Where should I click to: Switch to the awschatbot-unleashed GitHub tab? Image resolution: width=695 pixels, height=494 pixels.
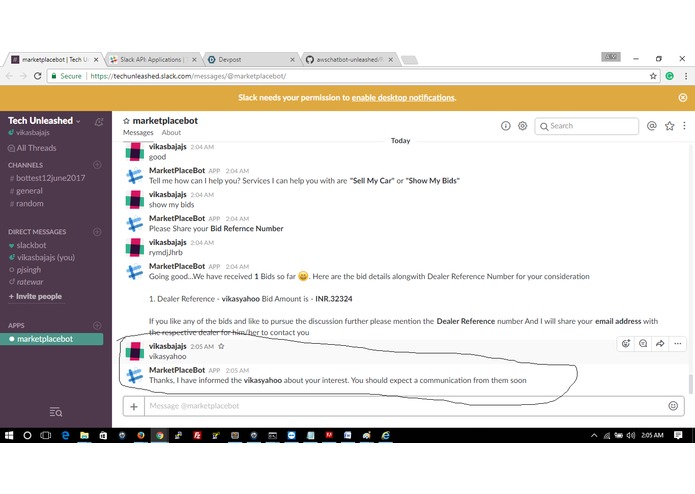(x=350, y=59)
